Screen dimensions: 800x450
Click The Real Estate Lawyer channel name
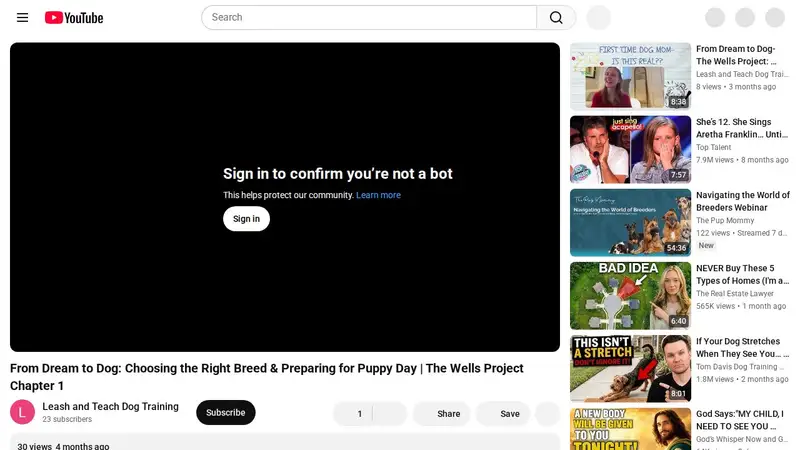click(x=735, y=293)
